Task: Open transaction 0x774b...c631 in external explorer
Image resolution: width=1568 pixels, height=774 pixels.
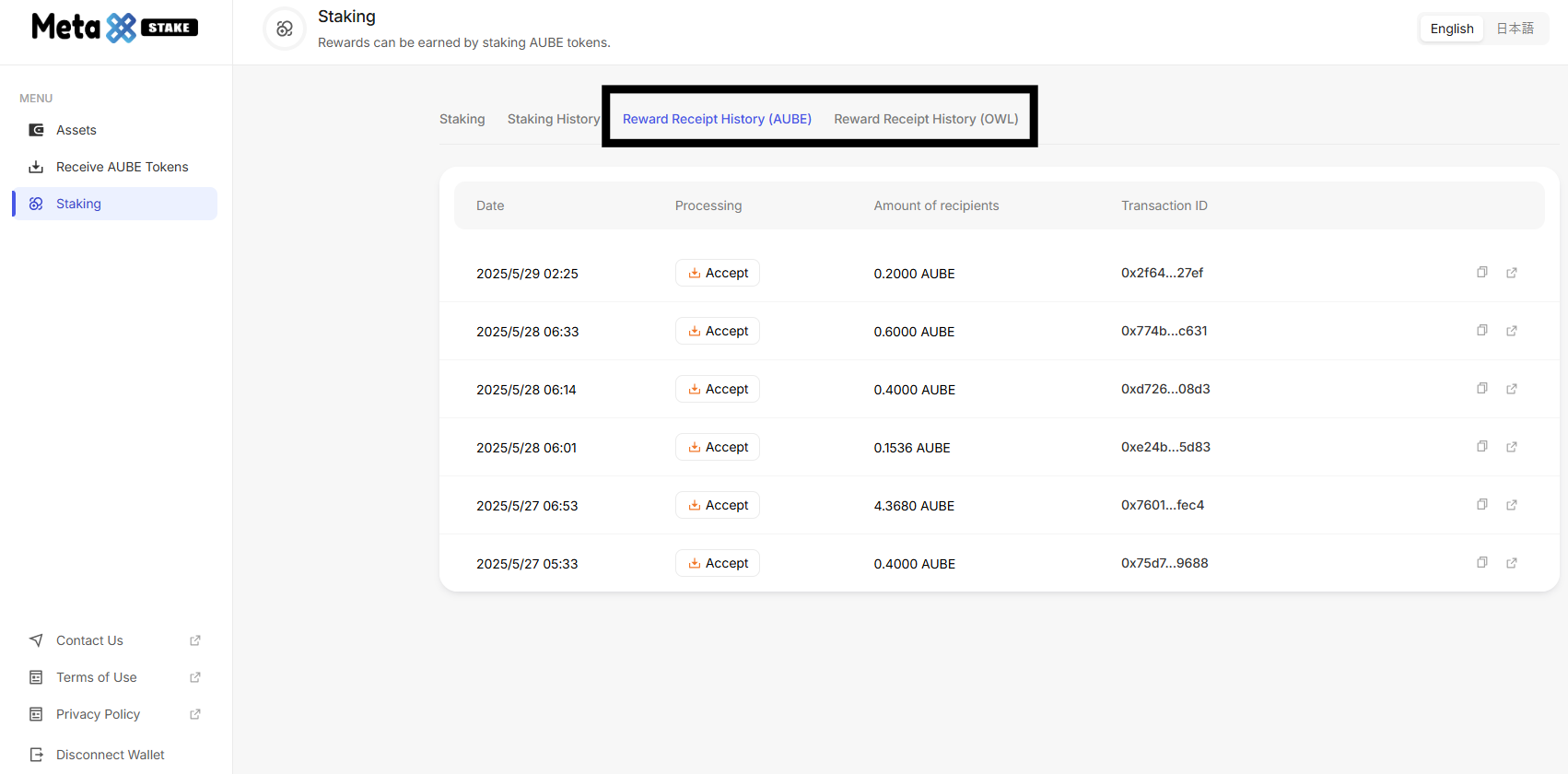Action: pos(1511,331)
